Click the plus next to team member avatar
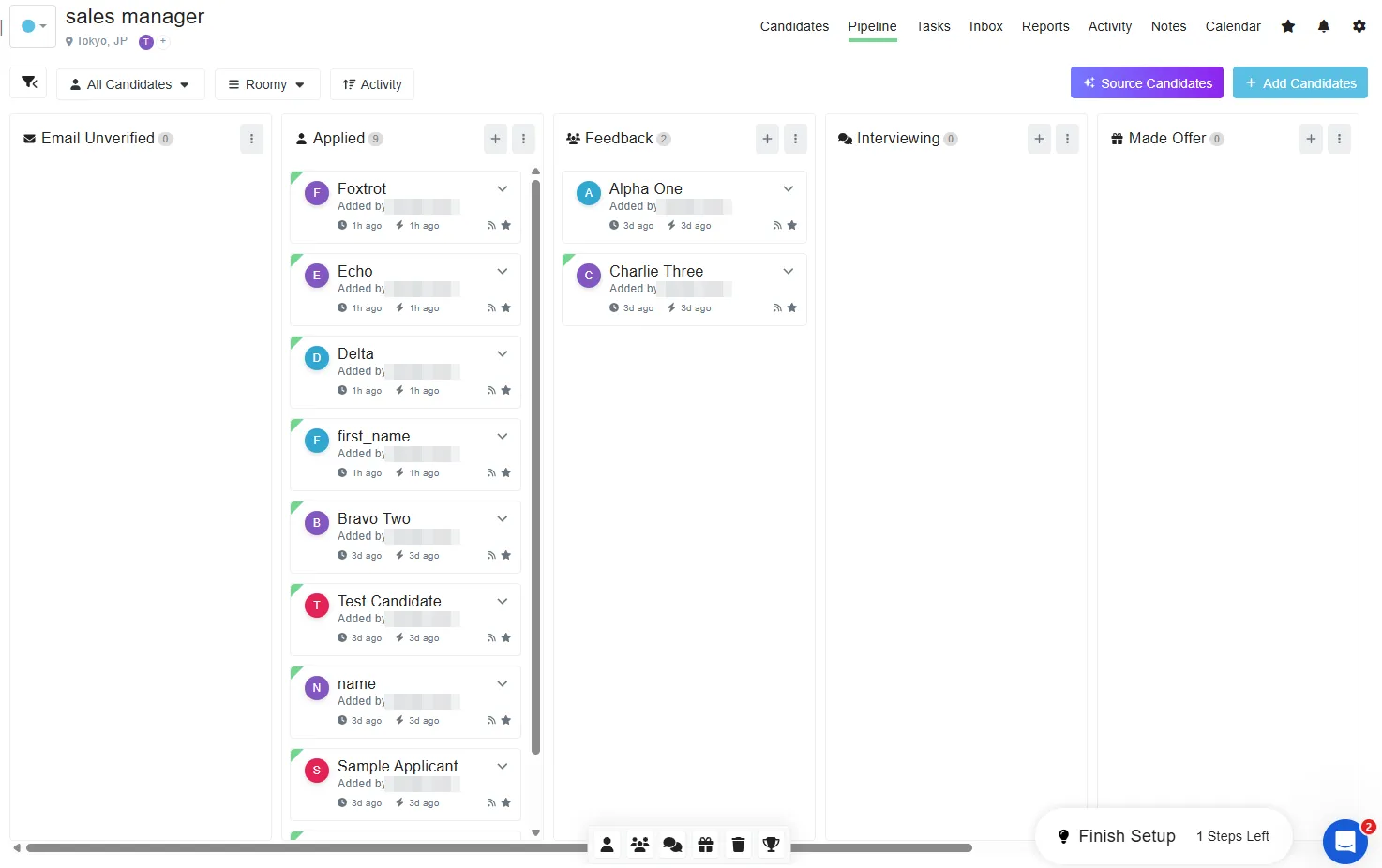 163,41
